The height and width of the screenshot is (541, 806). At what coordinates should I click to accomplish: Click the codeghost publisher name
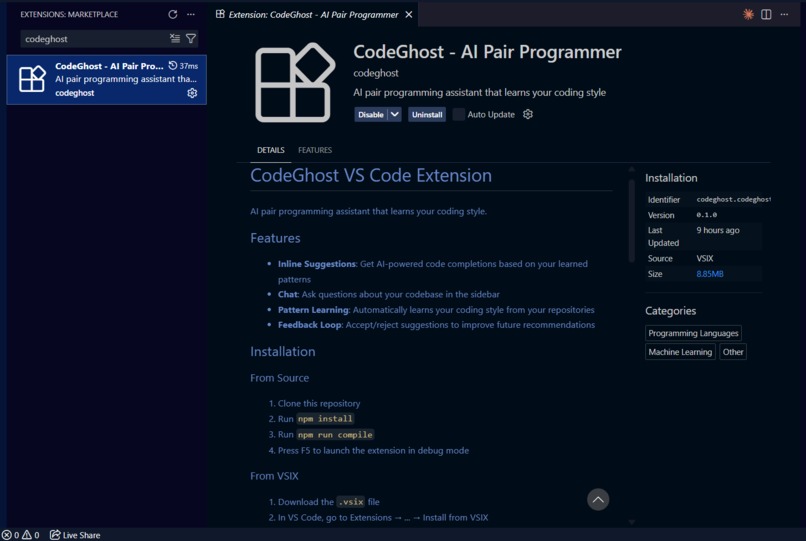click(x=376, y=73)
